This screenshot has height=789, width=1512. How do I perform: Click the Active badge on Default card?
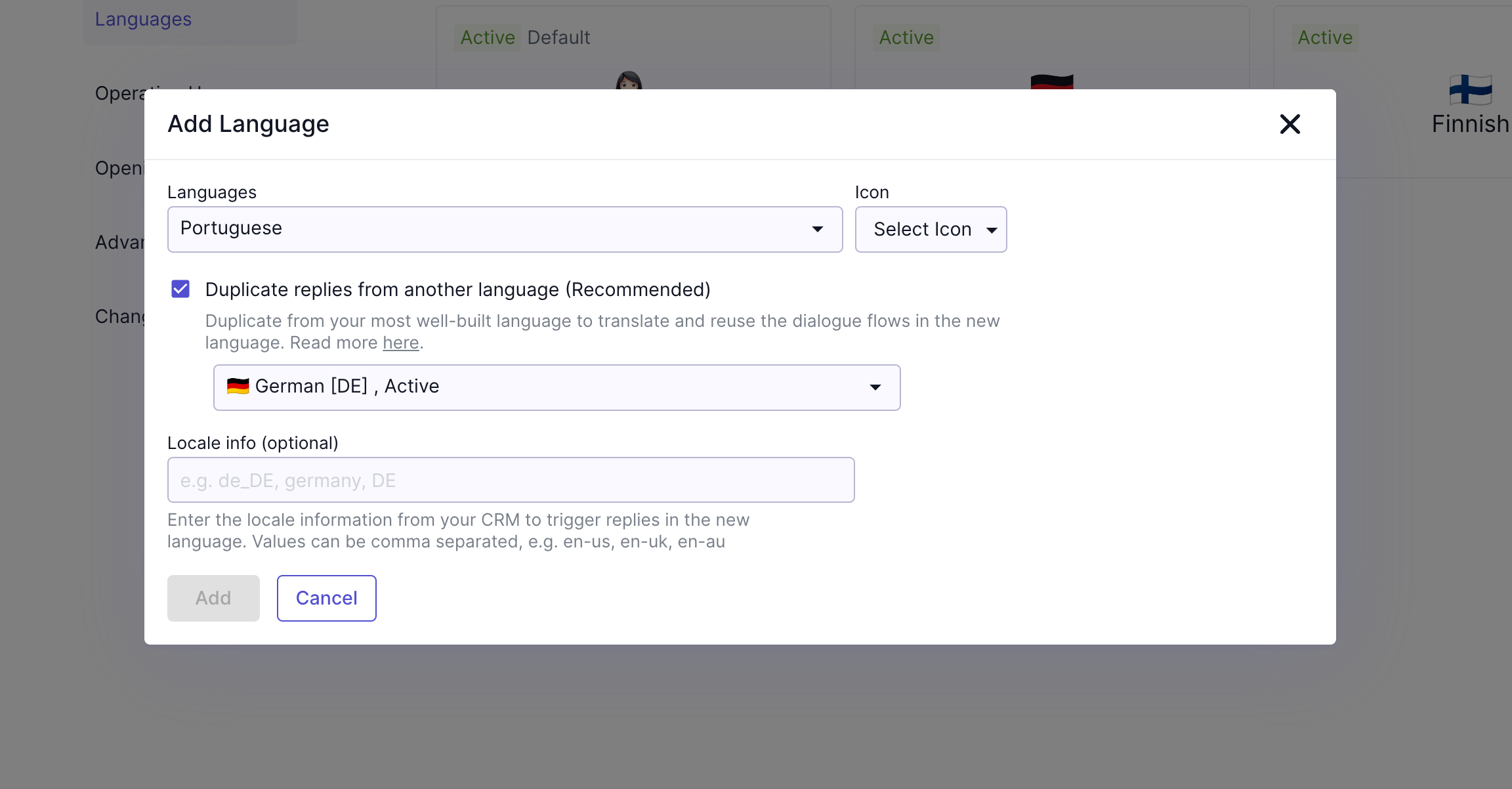488,37
